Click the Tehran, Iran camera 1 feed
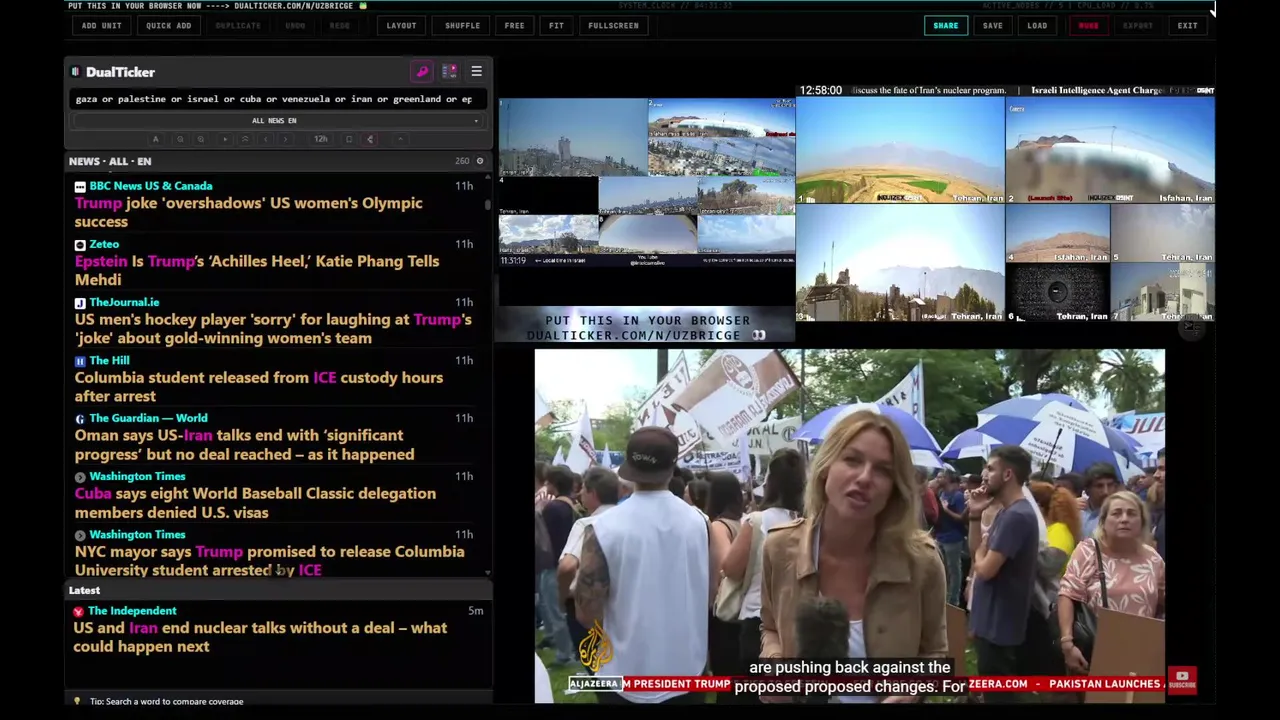This screenshot has width=1280, height=720. click(x=900, y=150)
